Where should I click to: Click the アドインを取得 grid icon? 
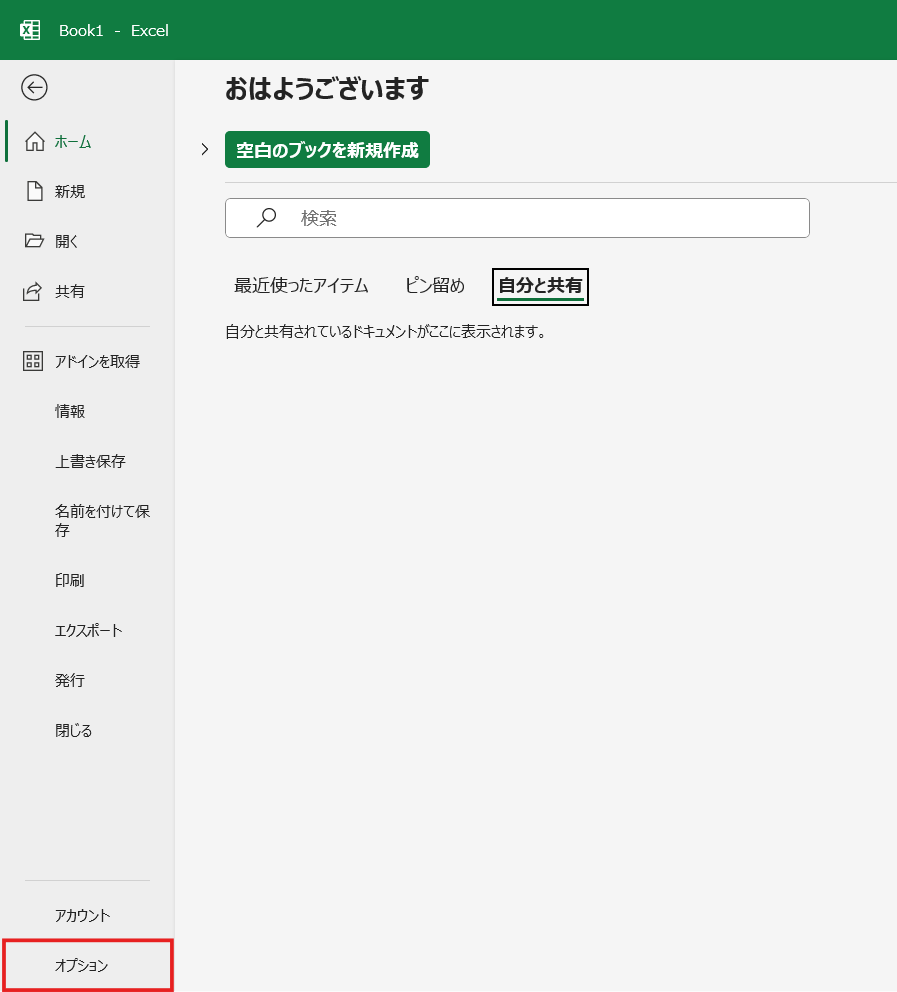pyautogui.click(x=34, y=361)
